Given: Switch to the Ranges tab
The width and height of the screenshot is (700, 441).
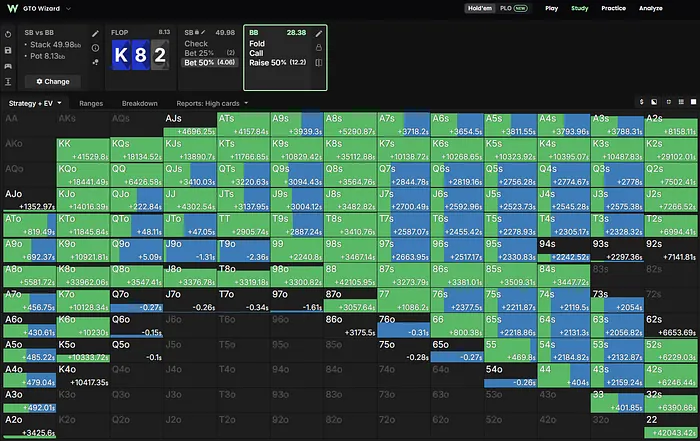Looking at the screenshot, I should [91, 103].
